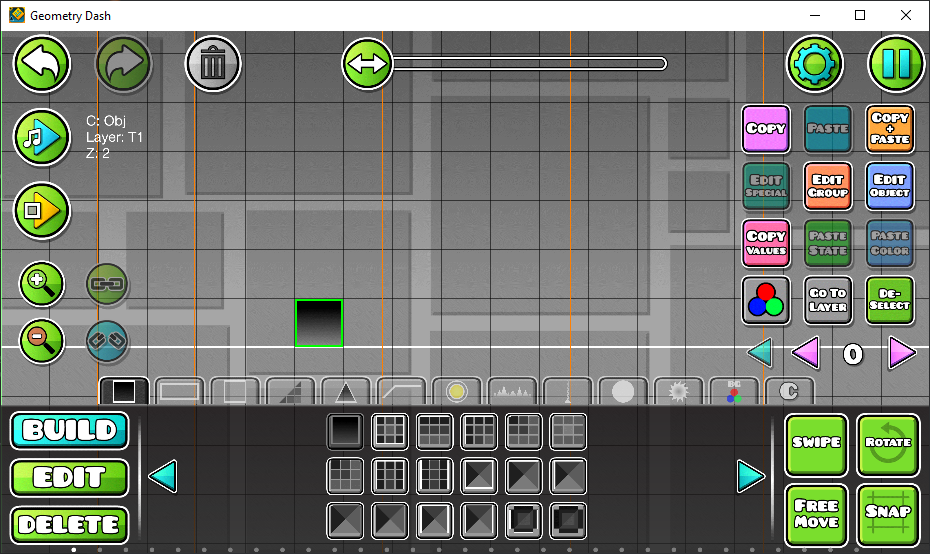The height and width of the screenshot is (554, 930).
Task: Click the teal layer back arrow
Action: [760, 353]
